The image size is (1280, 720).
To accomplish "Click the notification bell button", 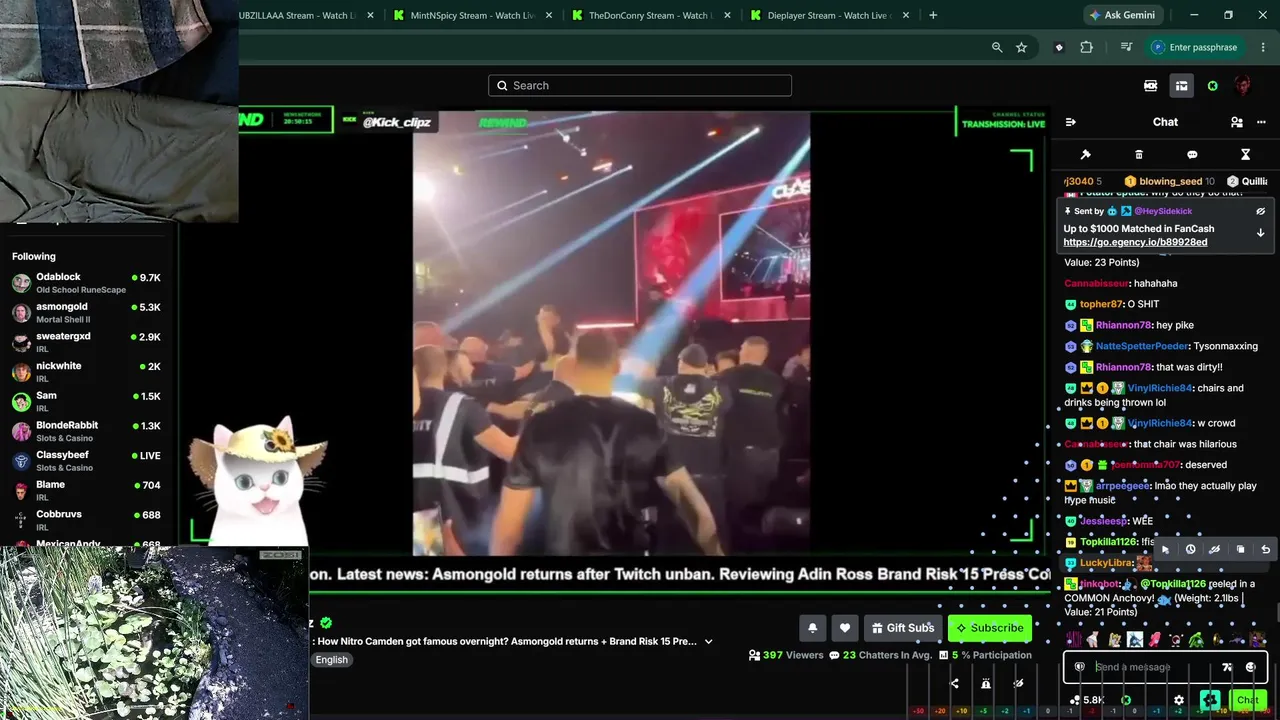I will click(x=813, y=628).
